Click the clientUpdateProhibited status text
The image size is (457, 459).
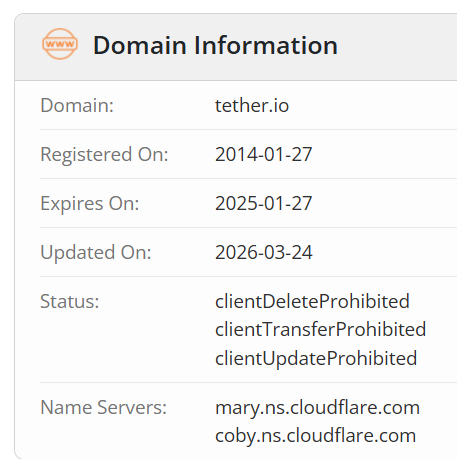(316, 359)
